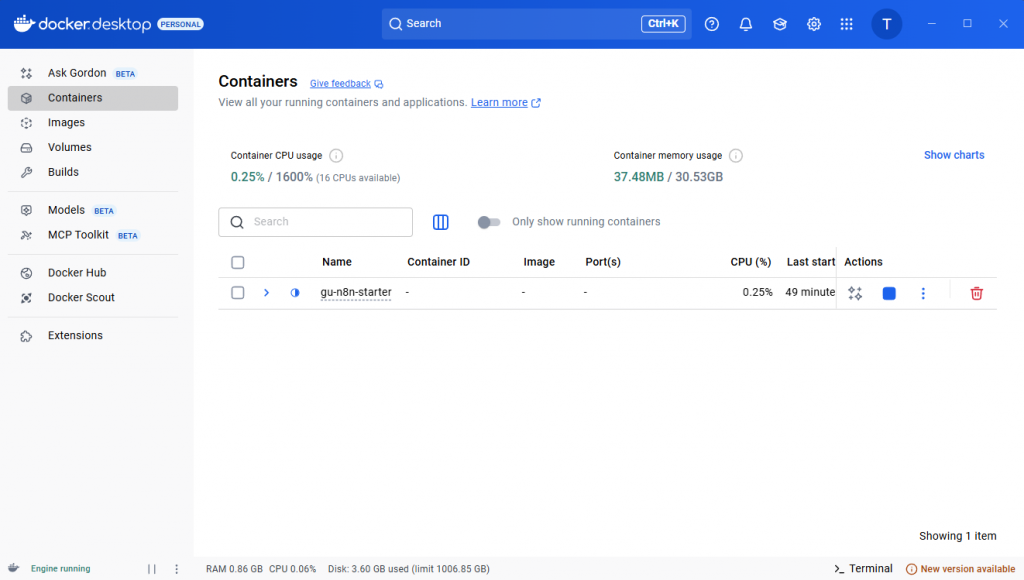Ask Gordon sparkle icon for gu-n8n-starter
Viewport: 1024px width, 580px height.
[x=855, y=293]
